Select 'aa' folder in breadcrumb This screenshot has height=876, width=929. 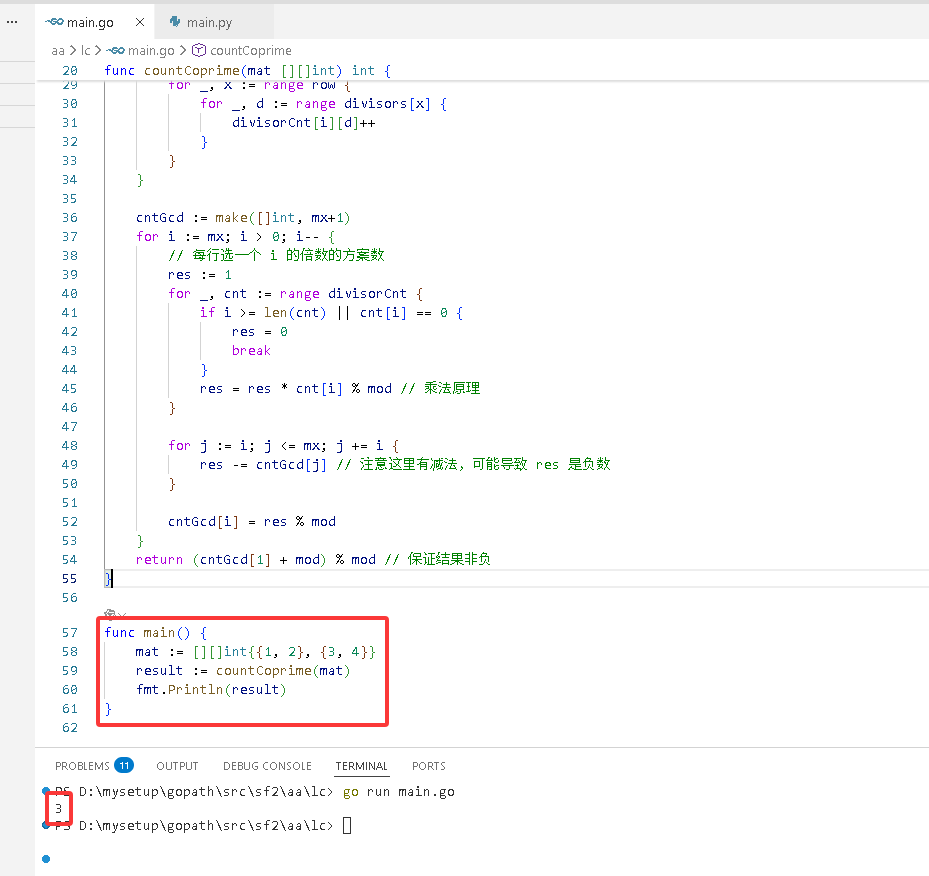(x=57, y=50)
